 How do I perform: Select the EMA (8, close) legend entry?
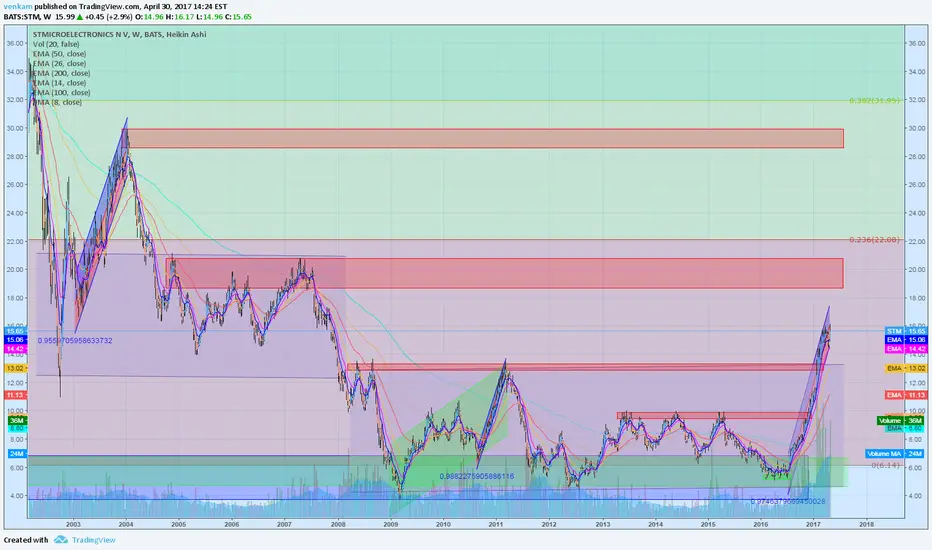(58, 102)
